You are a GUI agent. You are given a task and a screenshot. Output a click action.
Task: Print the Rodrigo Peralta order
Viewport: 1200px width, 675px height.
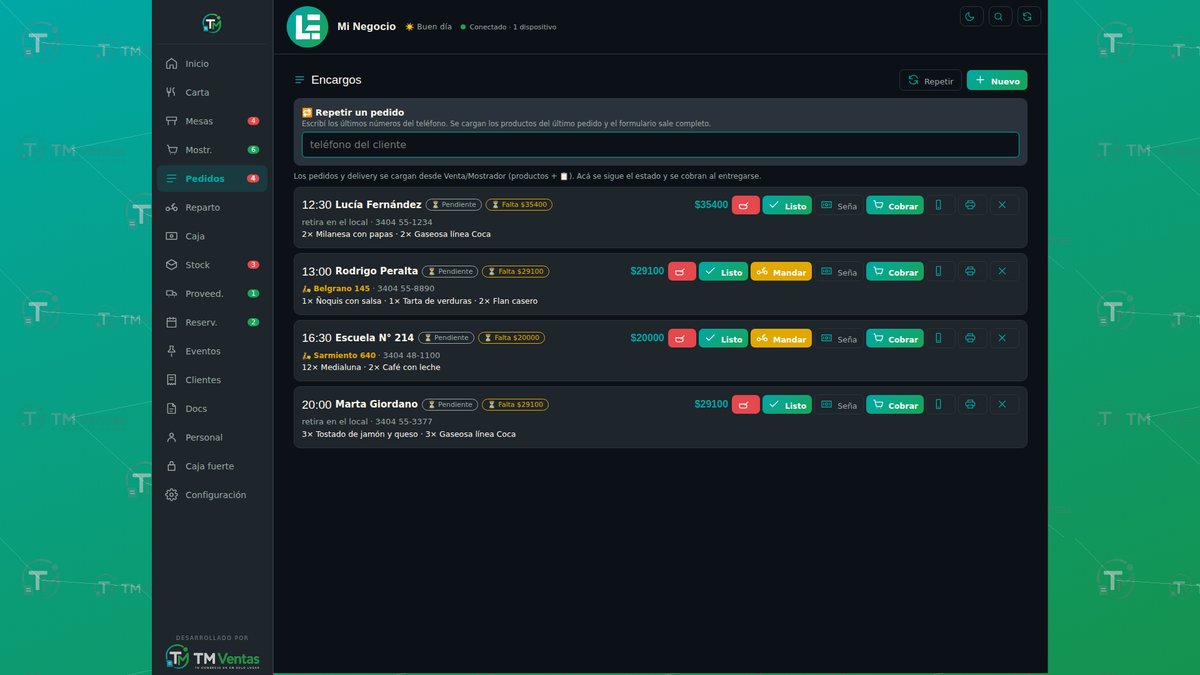coord(971,271)
